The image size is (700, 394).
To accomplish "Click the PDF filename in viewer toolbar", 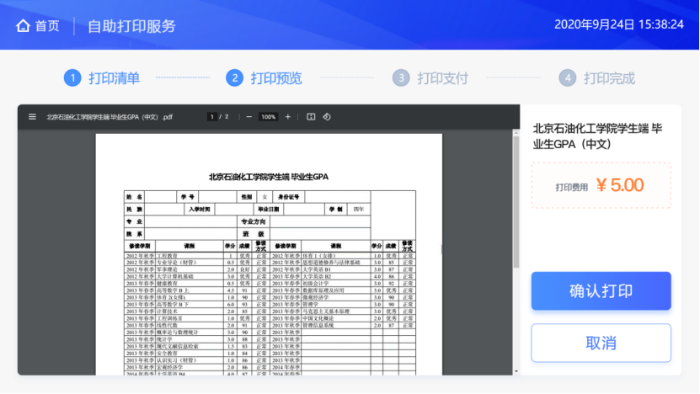I will coord(109,117).
